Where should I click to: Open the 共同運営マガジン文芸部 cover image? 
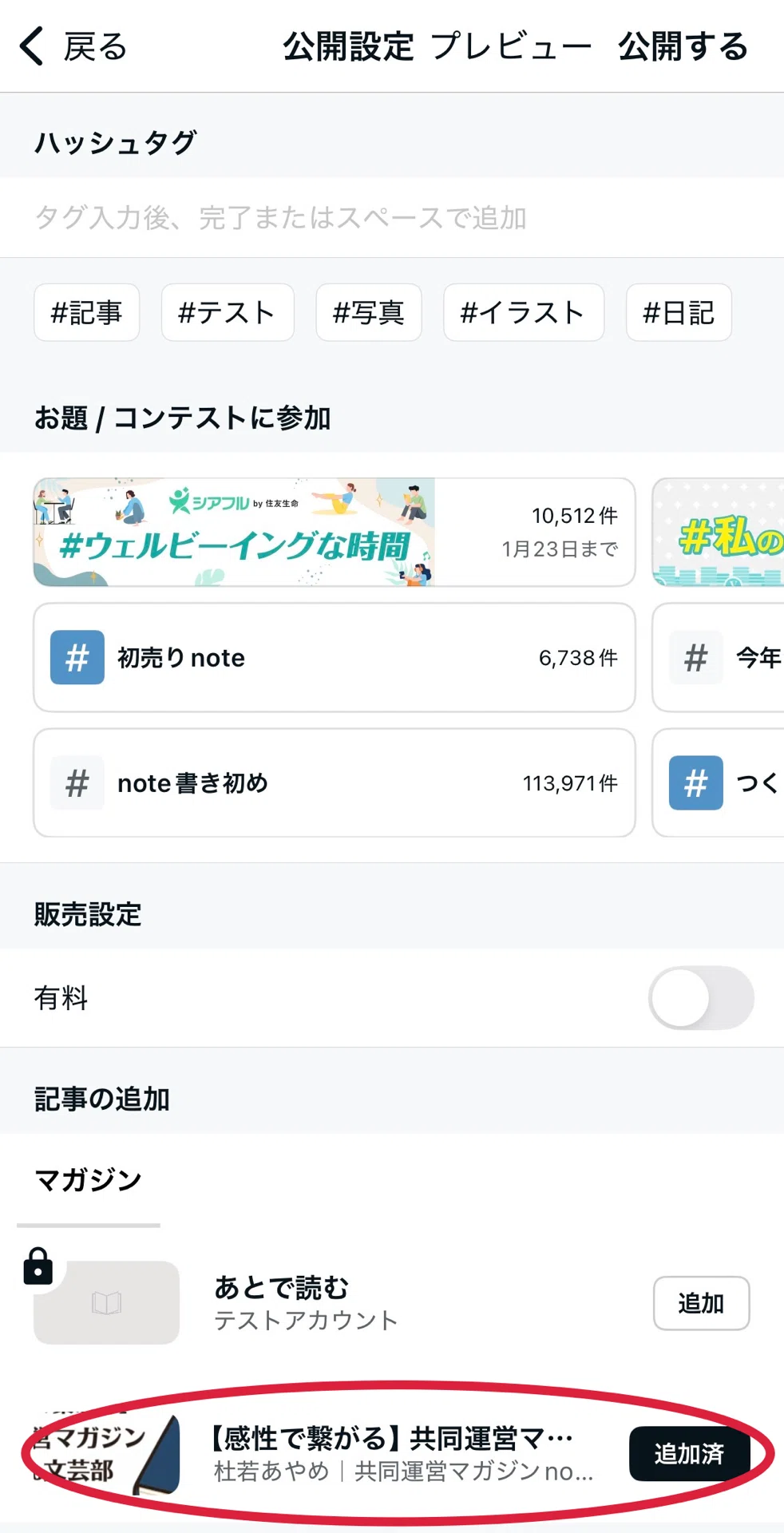coord(106,1455)
